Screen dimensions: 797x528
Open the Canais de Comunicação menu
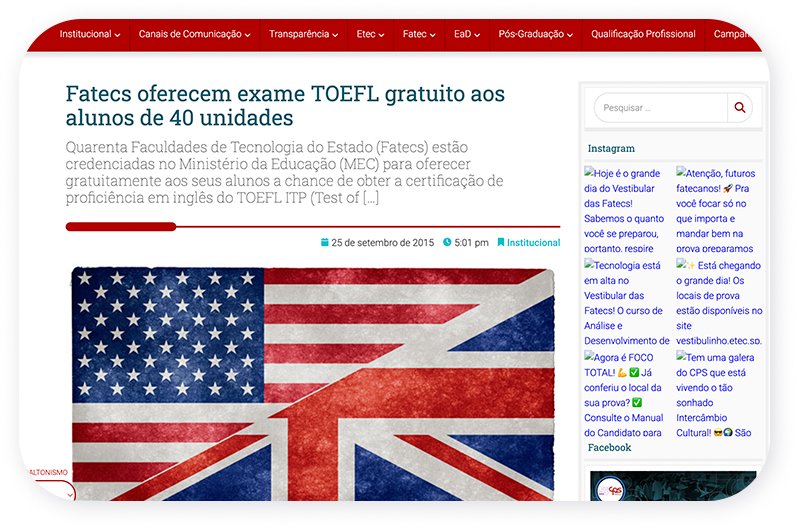tap(190, 34)
